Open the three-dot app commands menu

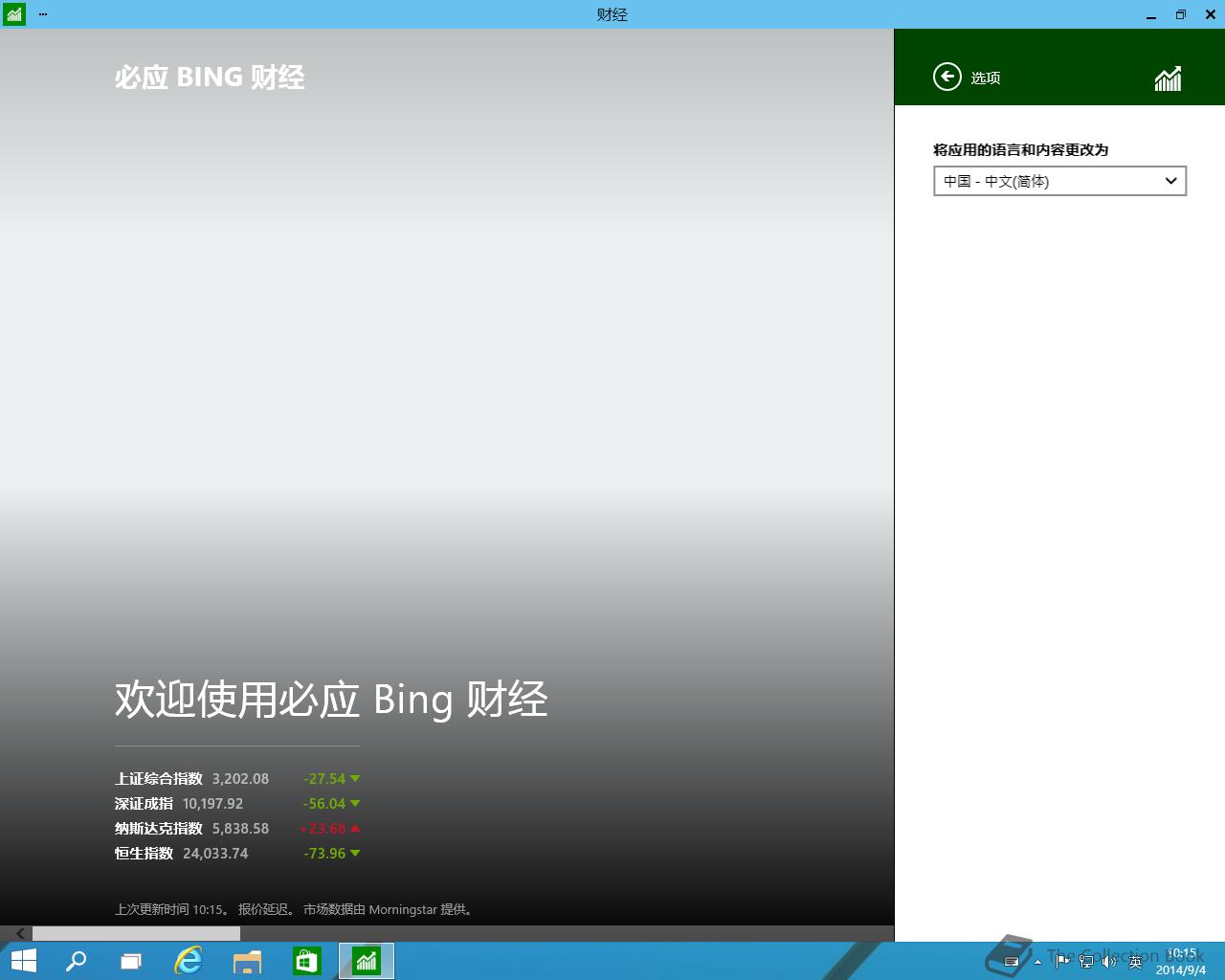43,14
